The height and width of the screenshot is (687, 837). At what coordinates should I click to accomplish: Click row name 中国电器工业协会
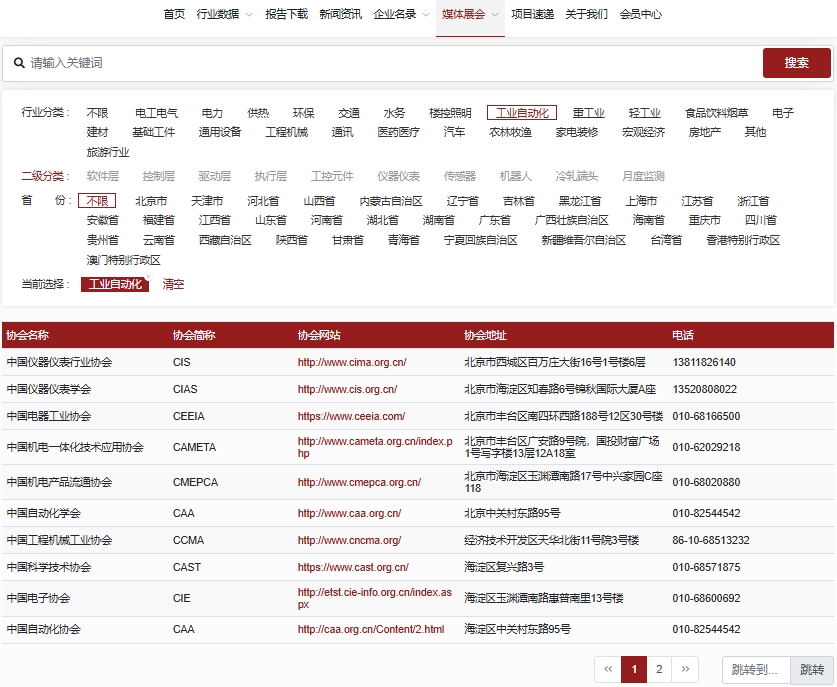(x=49, y=416)
